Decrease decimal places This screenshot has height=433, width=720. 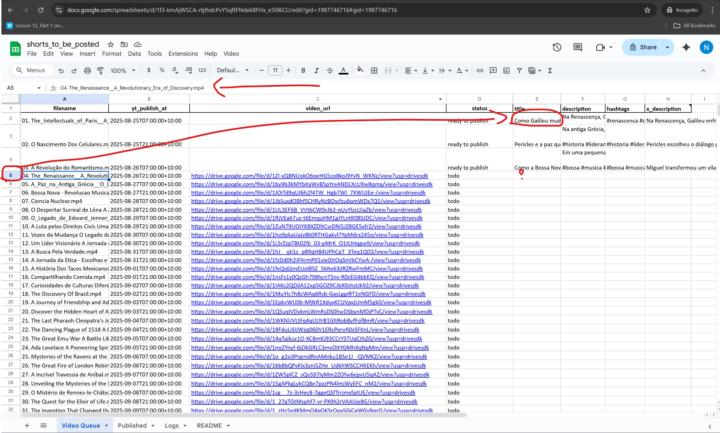point(175,71)
